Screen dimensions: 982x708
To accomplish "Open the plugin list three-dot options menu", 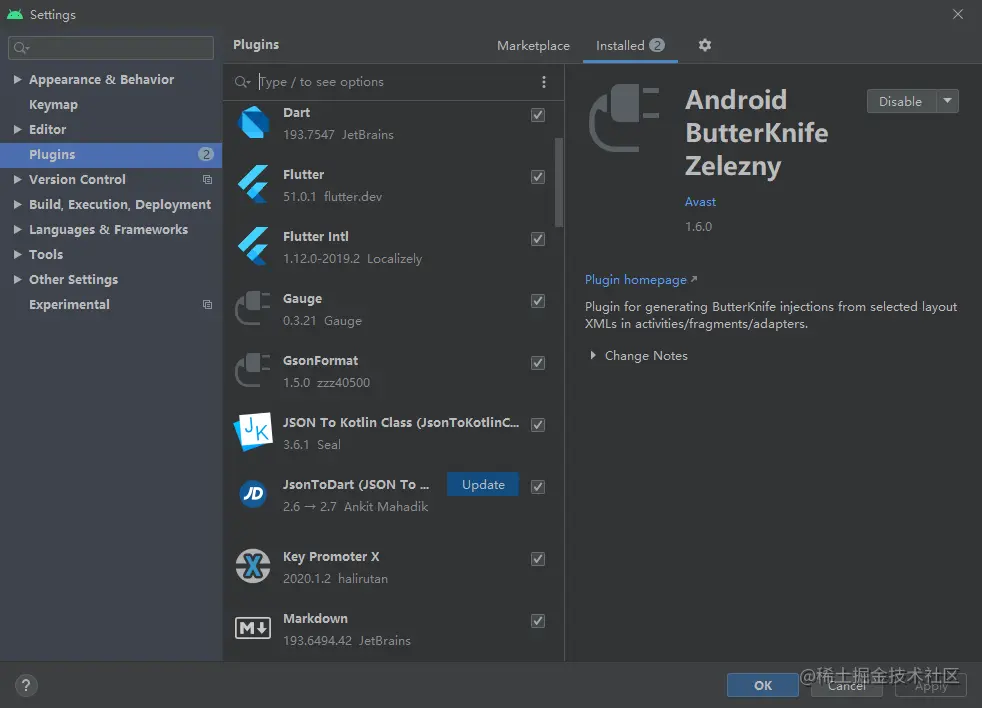I will click(544, 82).
